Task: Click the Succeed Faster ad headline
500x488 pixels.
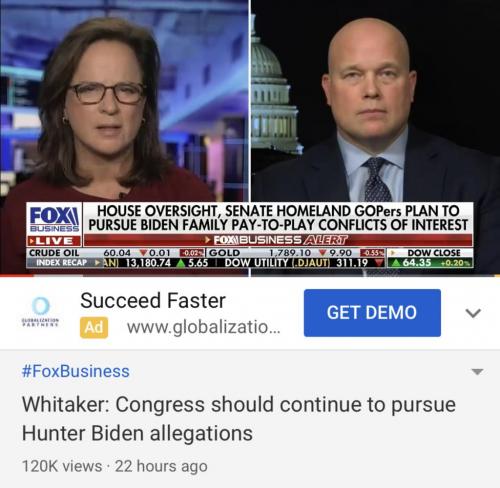Action: [153, 300]
